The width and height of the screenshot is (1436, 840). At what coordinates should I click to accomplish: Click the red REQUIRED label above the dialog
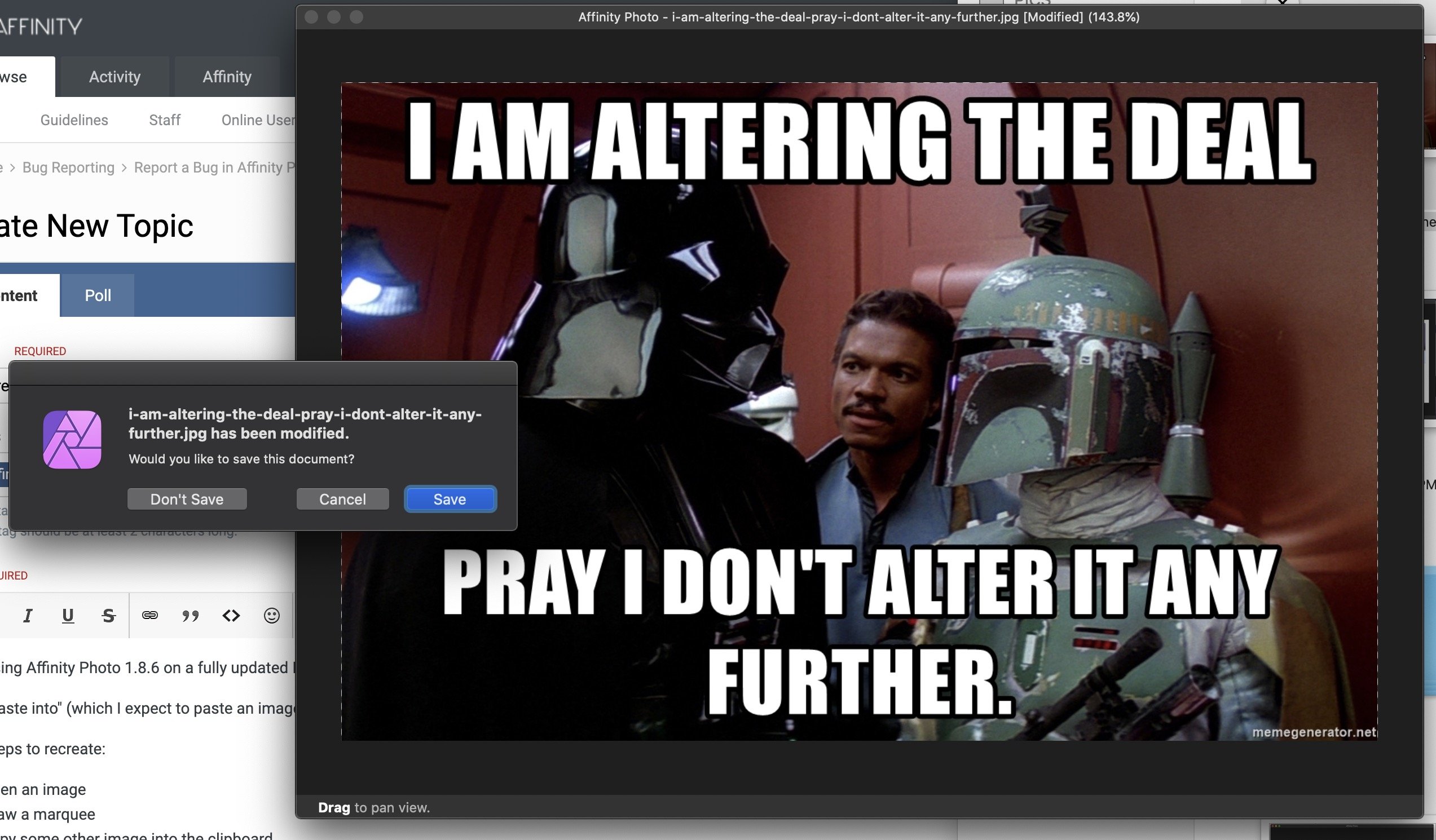[40, 351]
